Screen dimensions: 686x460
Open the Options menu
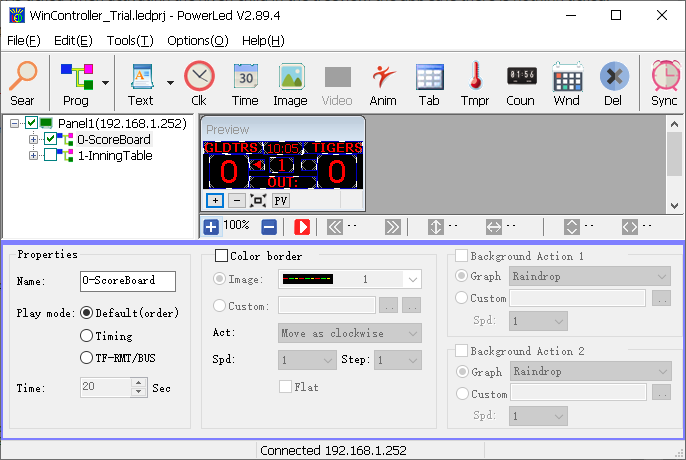[197, 41]
